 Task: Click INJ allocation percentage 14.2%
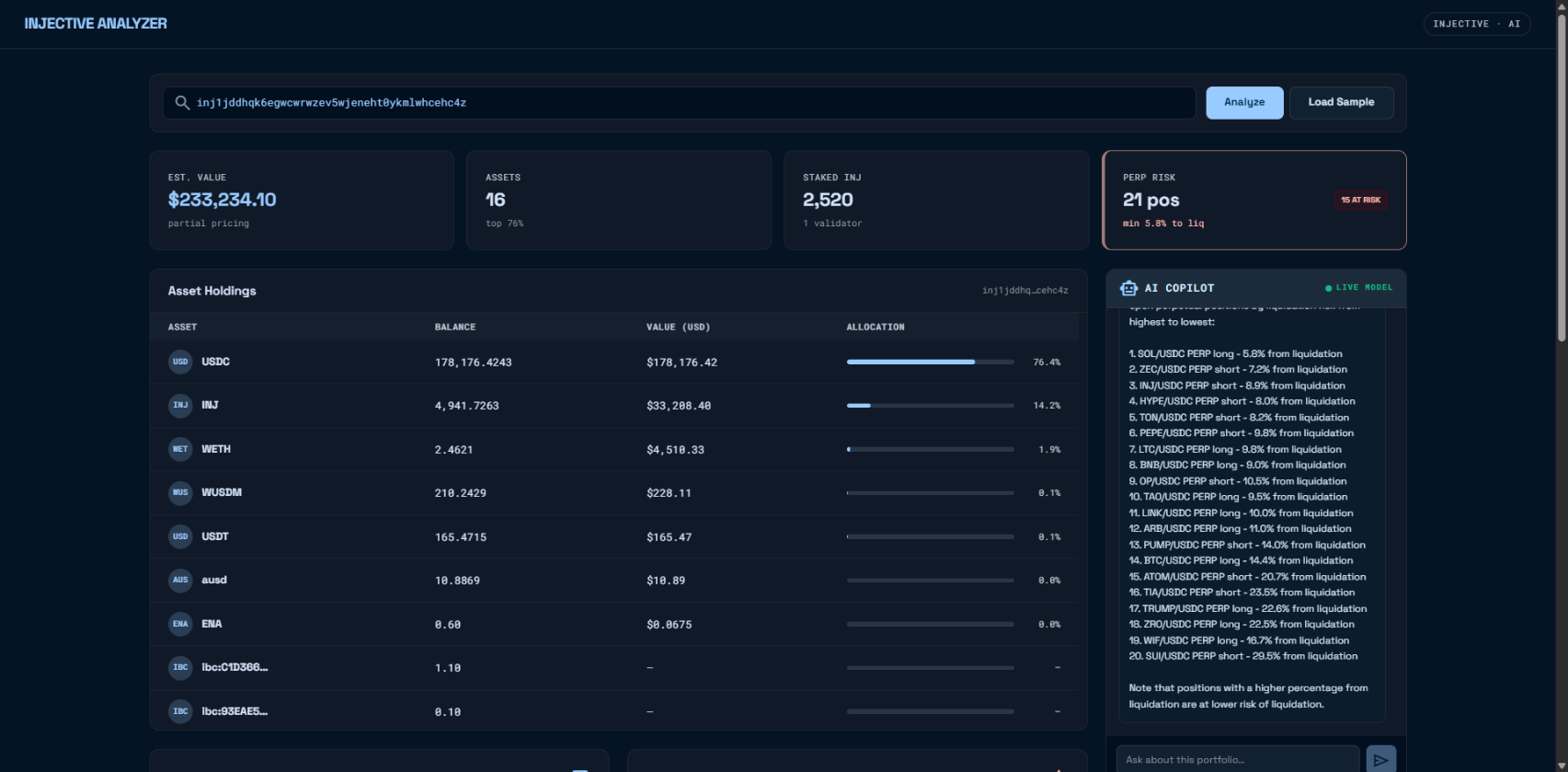(1047, 406)
